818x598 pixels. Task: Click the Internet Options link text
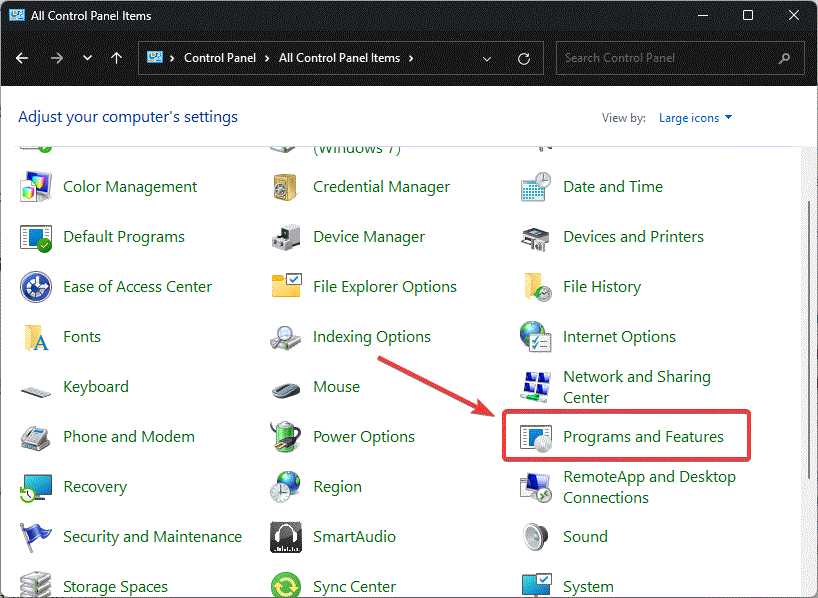[619, 337]
